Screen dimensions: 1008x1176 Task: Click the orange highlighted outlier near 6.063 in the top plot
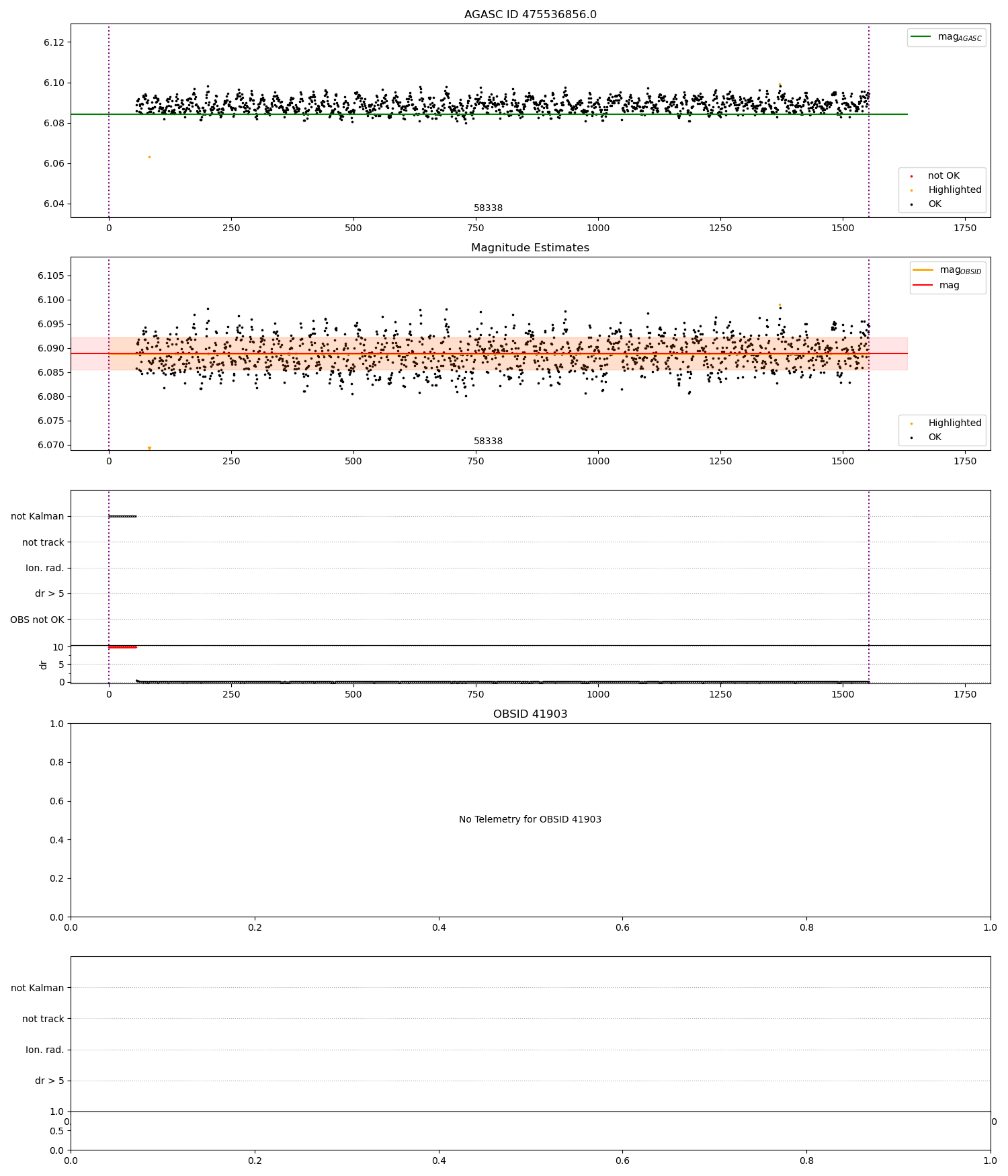coord(149,157)
